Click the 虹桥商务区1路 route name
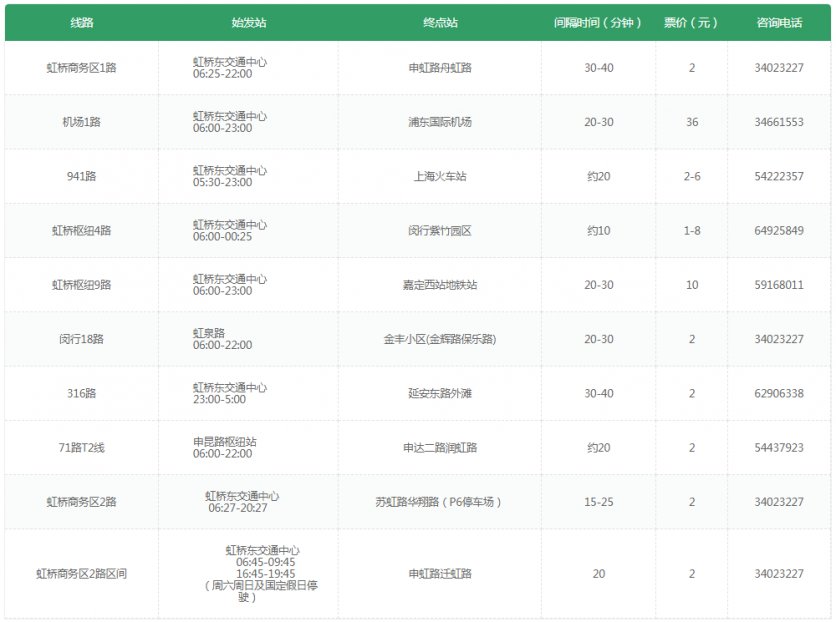The height and width of the screenshot is (622, 836). coord(81,68)
